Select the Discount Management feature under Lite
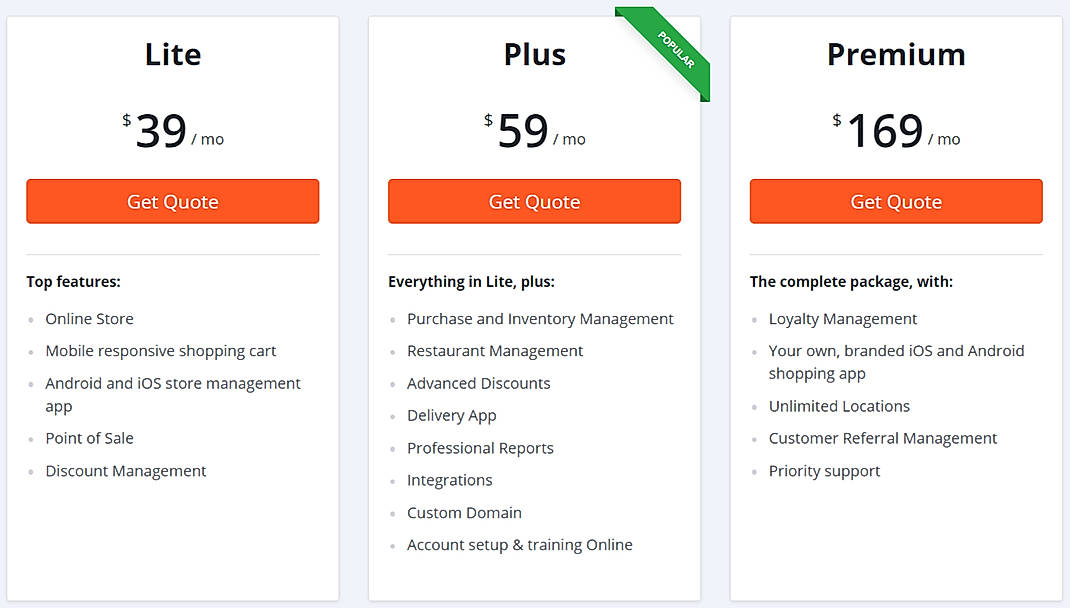 126,470
